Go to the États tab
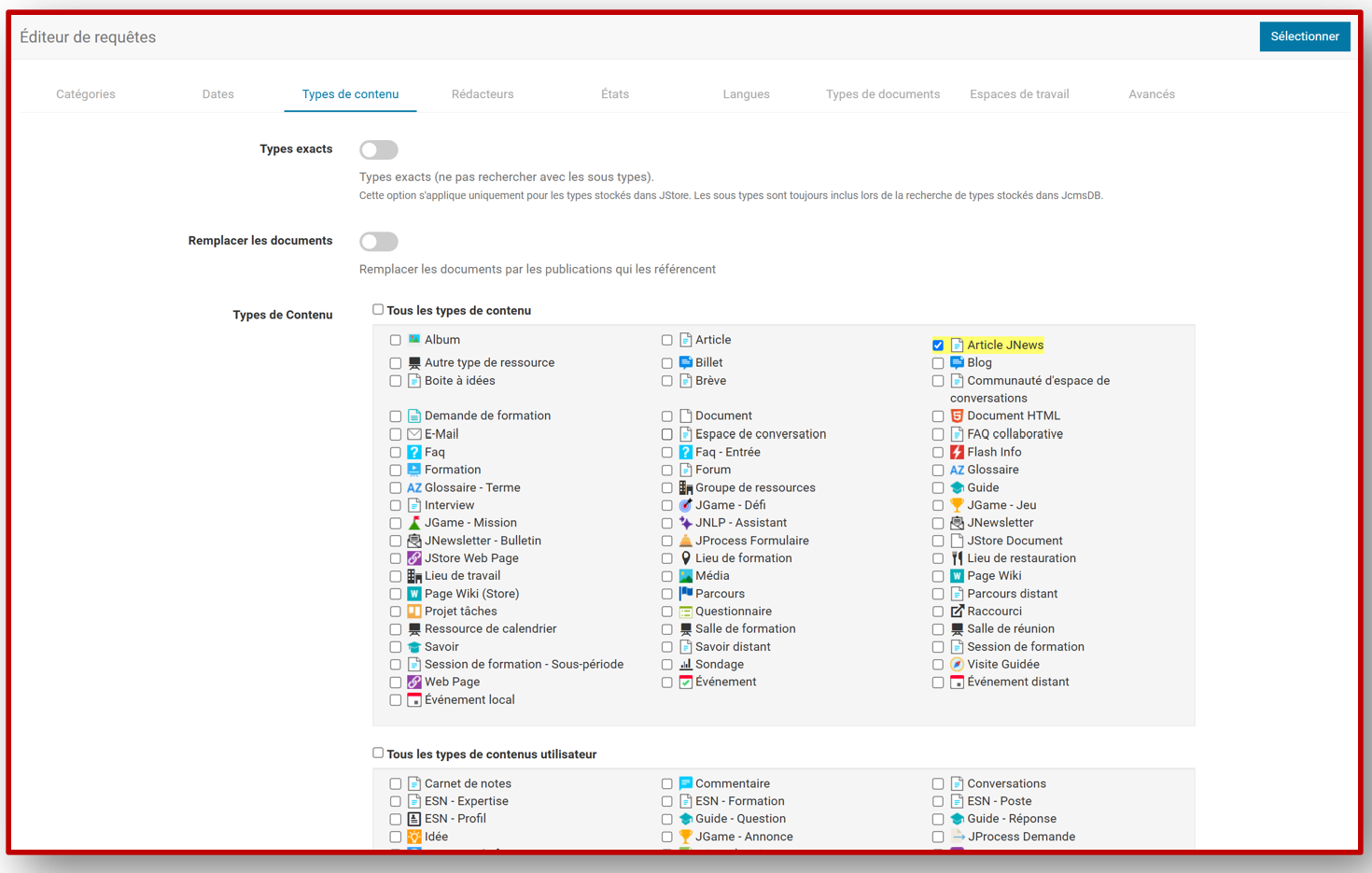The height and width of the screenshot is (873, 1372). [x=615, y=94]
